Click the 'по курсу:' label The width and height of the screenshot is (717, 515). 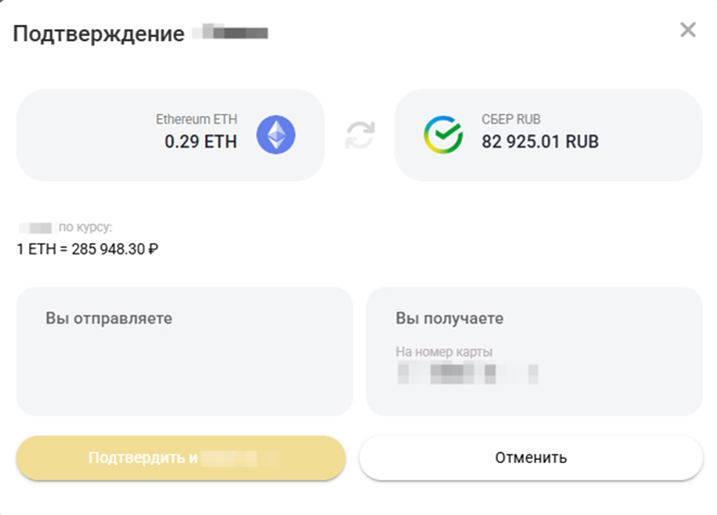(87, 227)
